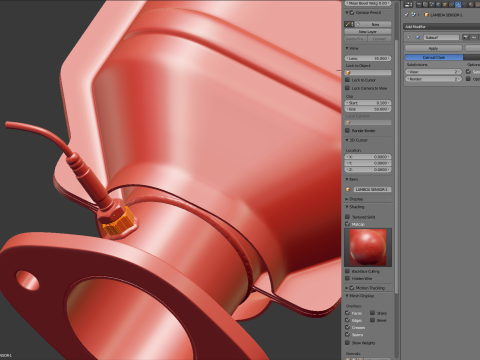Select the Constraints properties chain tab icon
This screenshot has height=360, width=480.
click(451, 4)
